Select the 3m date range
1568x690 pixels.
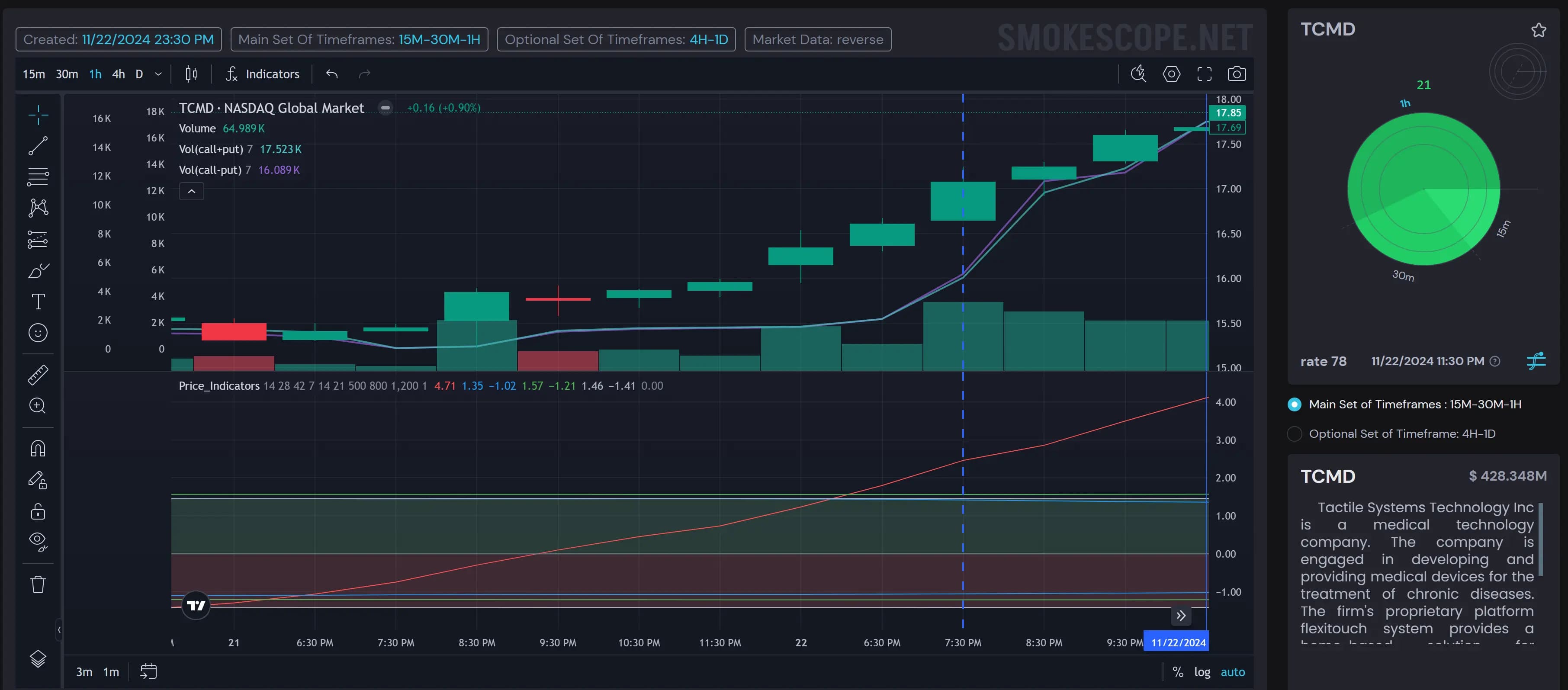click(x=84, y=672)
